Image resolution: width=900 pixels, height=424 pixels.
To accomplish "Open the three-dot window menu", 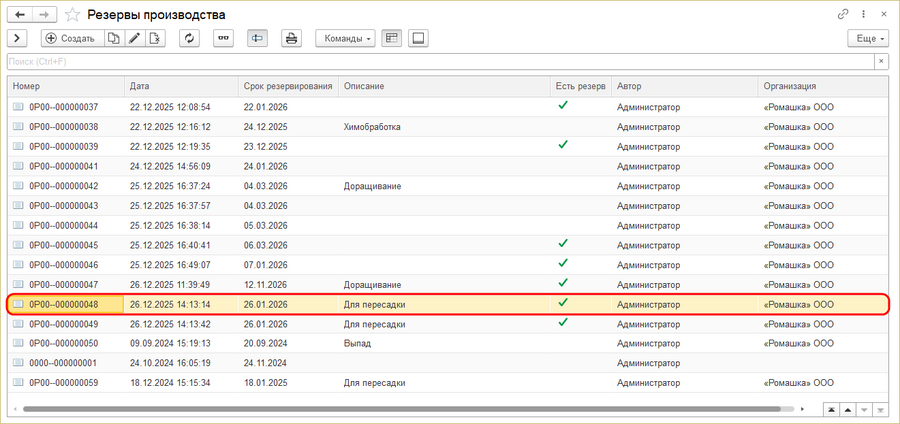I will point(864,15).
